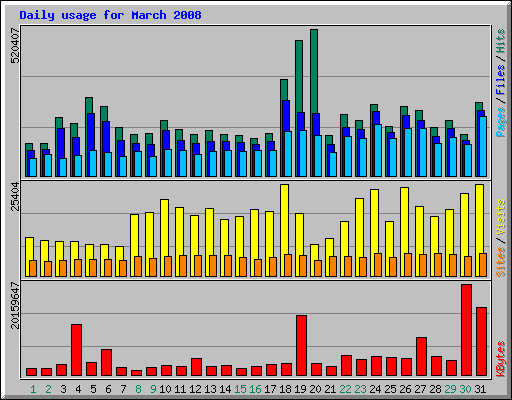Click the dark blue files bar for day 5

tap(91, 132)
